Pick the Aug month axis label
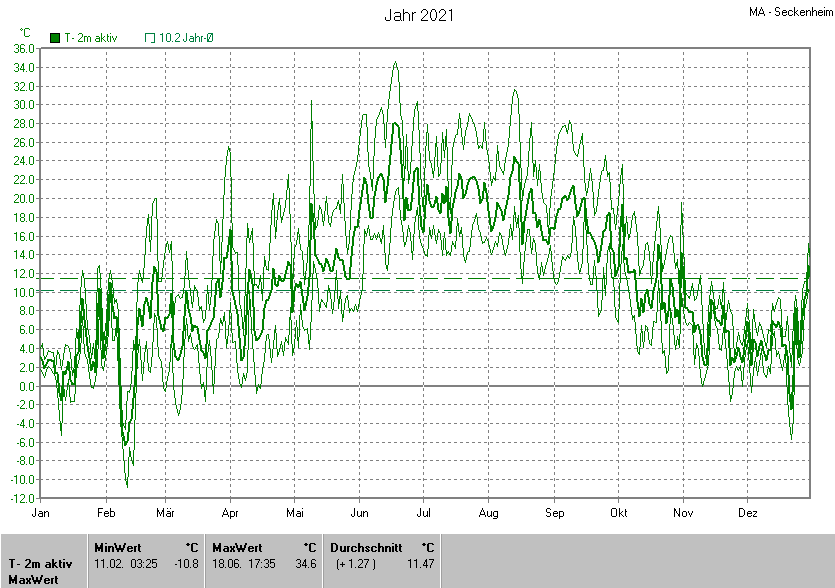 pos(488,512)
